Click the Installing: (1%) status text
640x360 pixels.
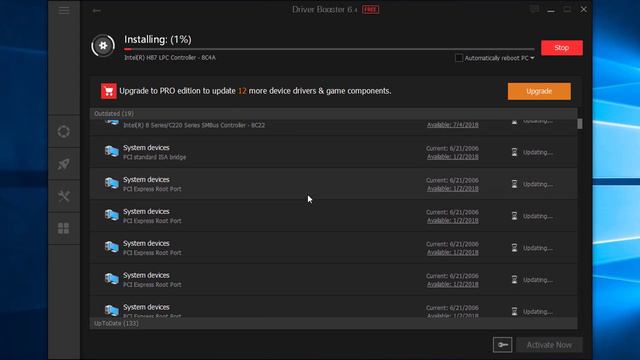[x=158, y=40]
